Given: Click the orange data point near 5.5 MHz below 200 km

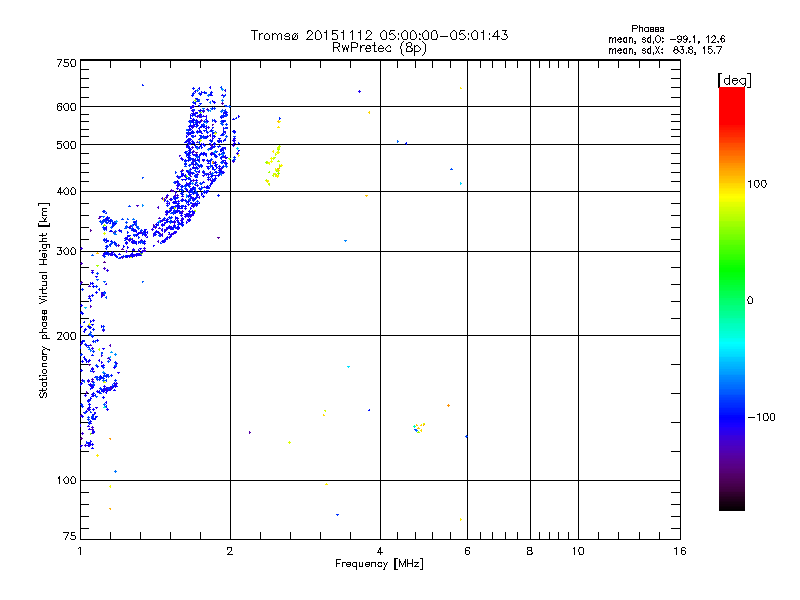Looking at the screenshot, I should [448, 406].
